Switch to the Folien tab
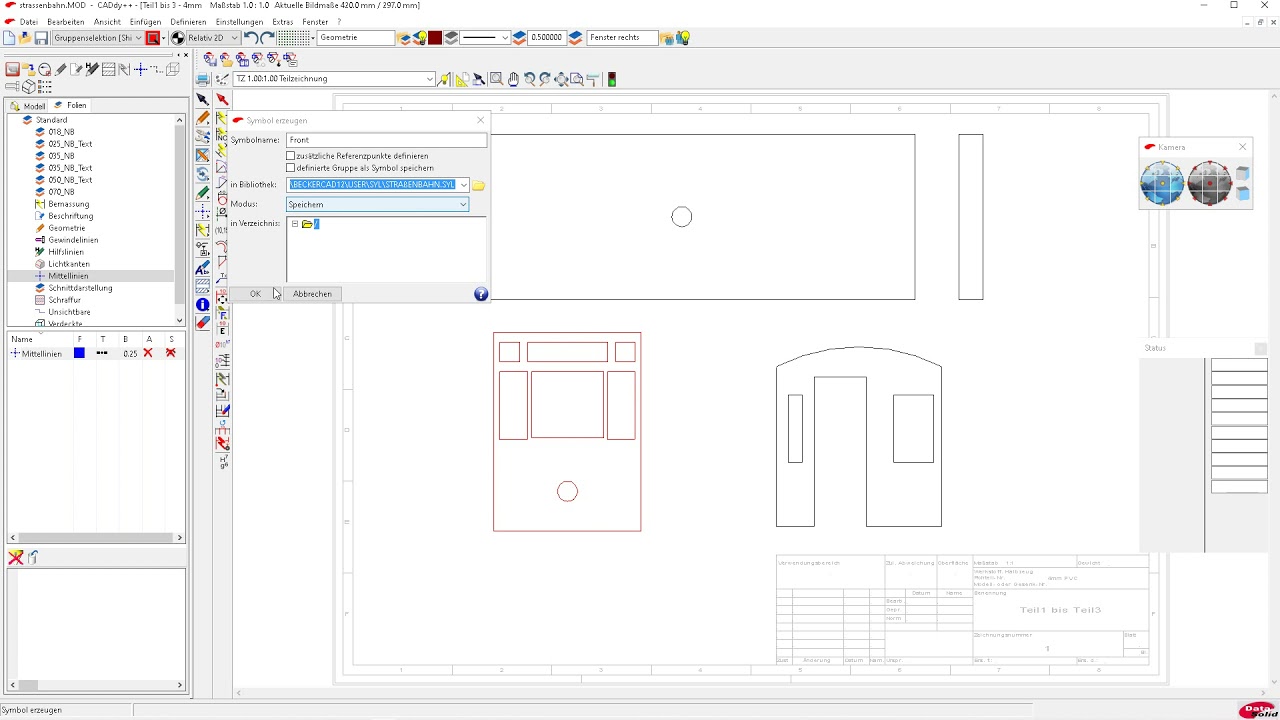 click(71, 105)
